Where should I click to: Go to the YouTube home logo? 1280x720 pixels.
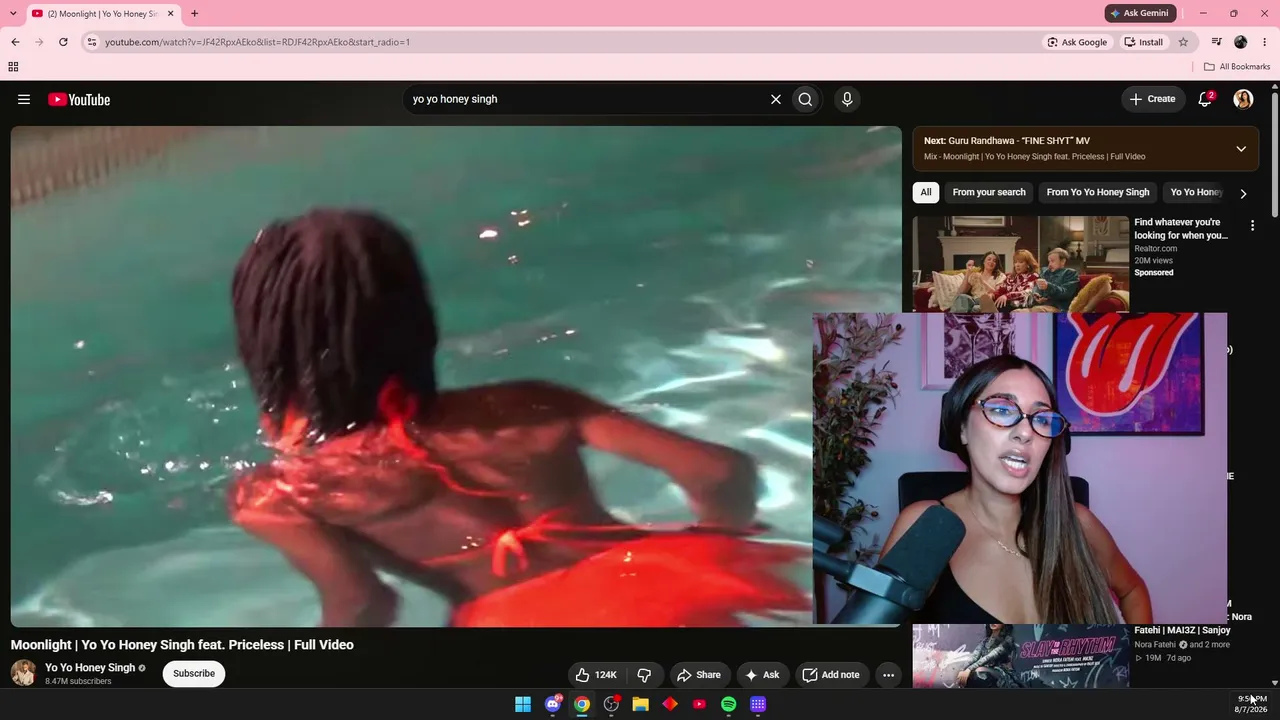(79, 99)
